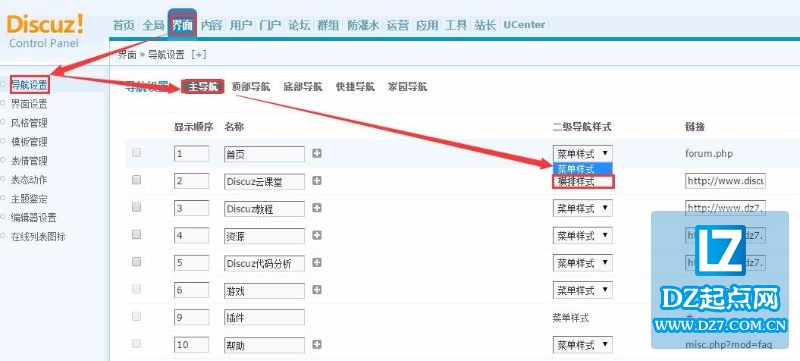Click plus icon beside 帮助
The height and width of the screenshot is (361, 800).
[317, 345]
